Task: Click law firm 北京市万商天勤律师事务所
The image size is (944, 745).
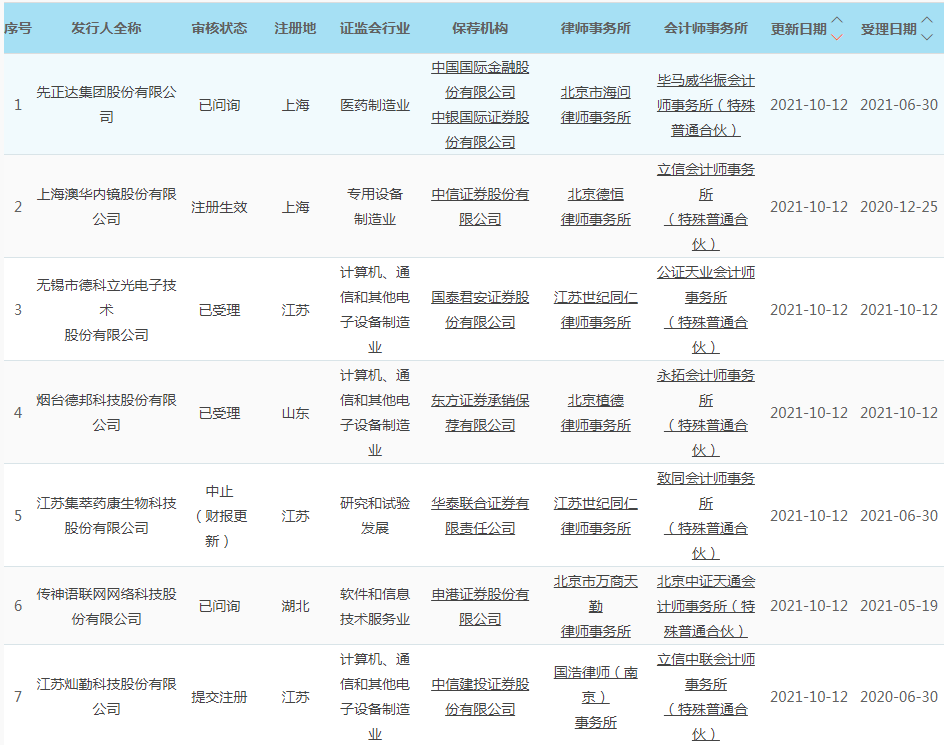Action: [x=596, y=606]
